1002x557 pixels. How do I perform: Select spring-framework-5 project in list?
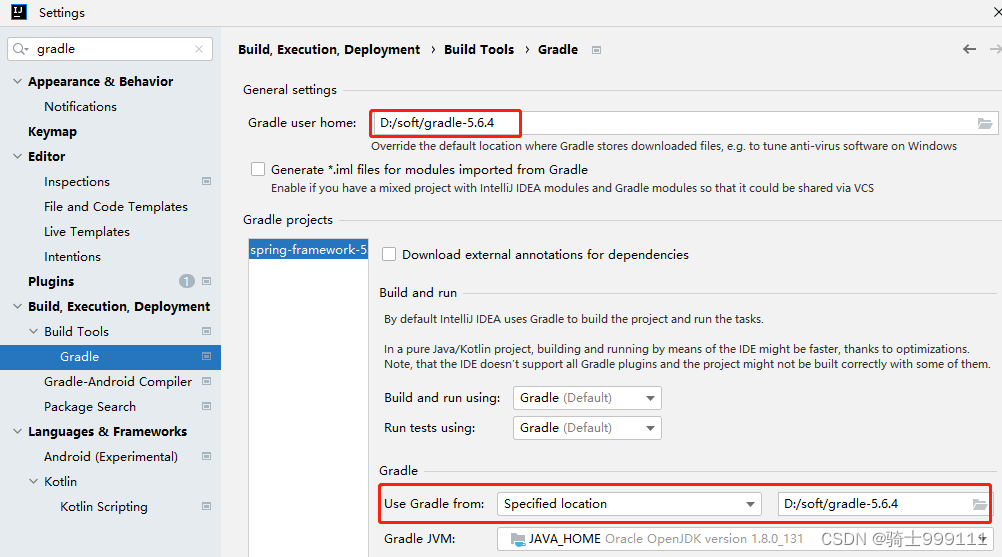point(308,250)
